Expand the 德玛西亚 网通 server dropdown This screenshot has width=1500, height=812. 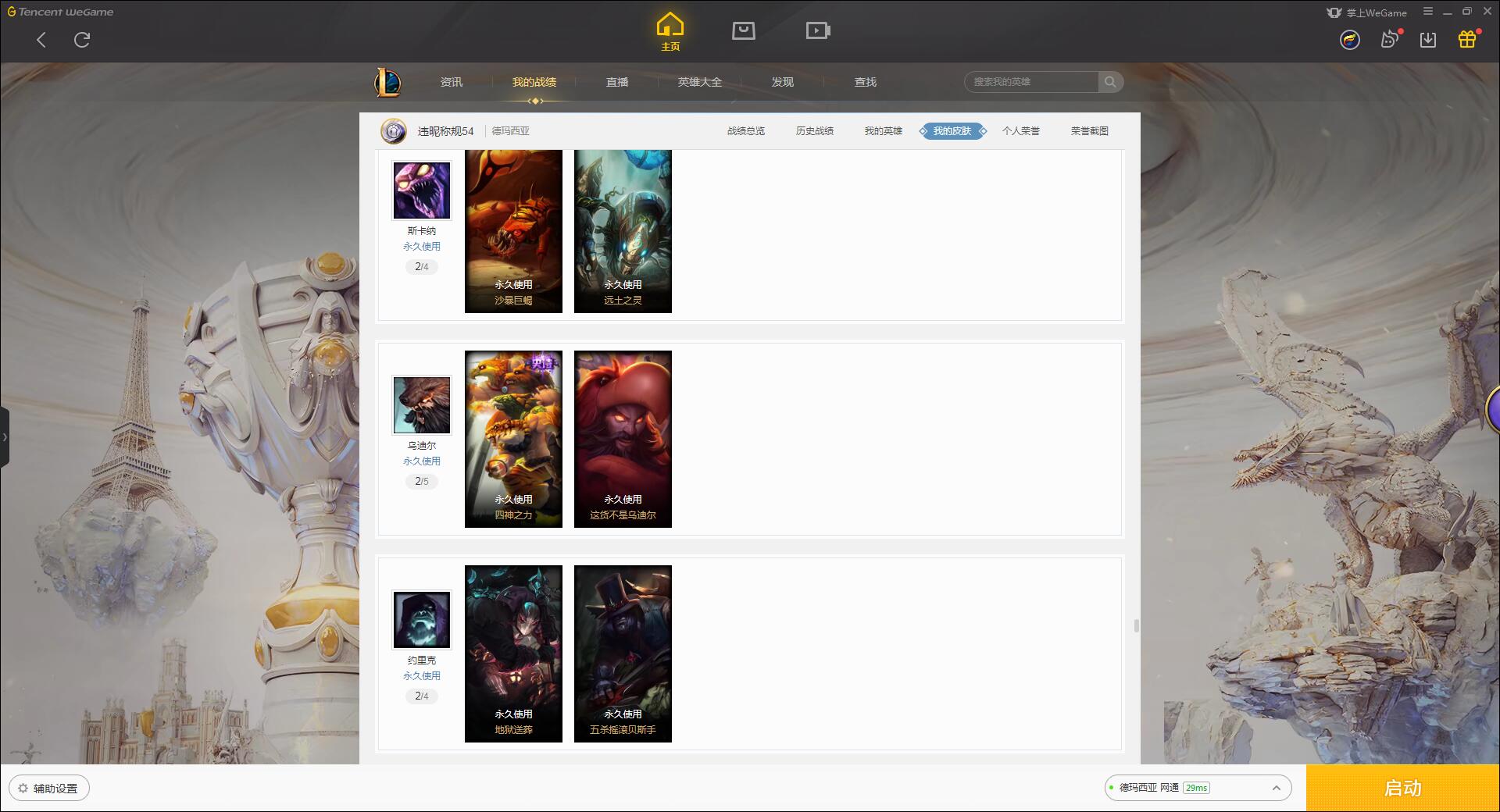click(x=1198, y=788)
